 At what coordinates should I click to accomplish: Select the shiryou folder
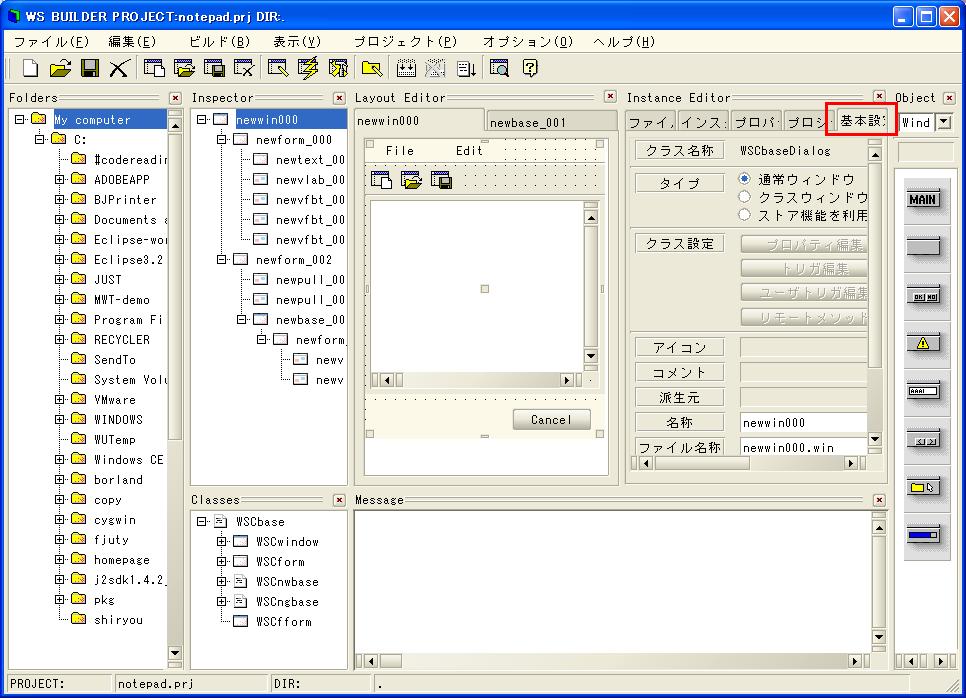118,620
